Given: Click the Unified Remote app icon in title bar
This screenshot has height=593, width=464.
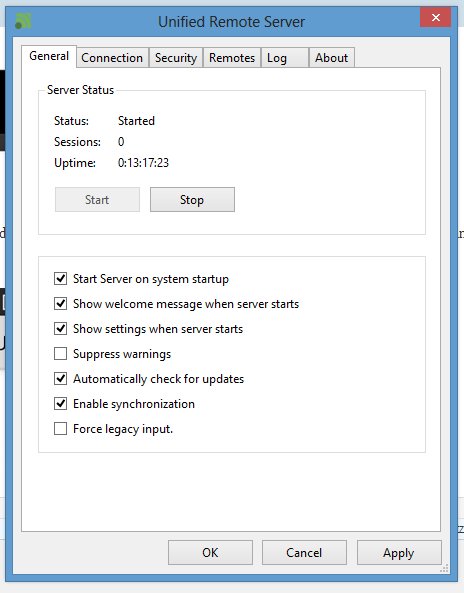Looking at the screenshot, I should click(23, 21).
